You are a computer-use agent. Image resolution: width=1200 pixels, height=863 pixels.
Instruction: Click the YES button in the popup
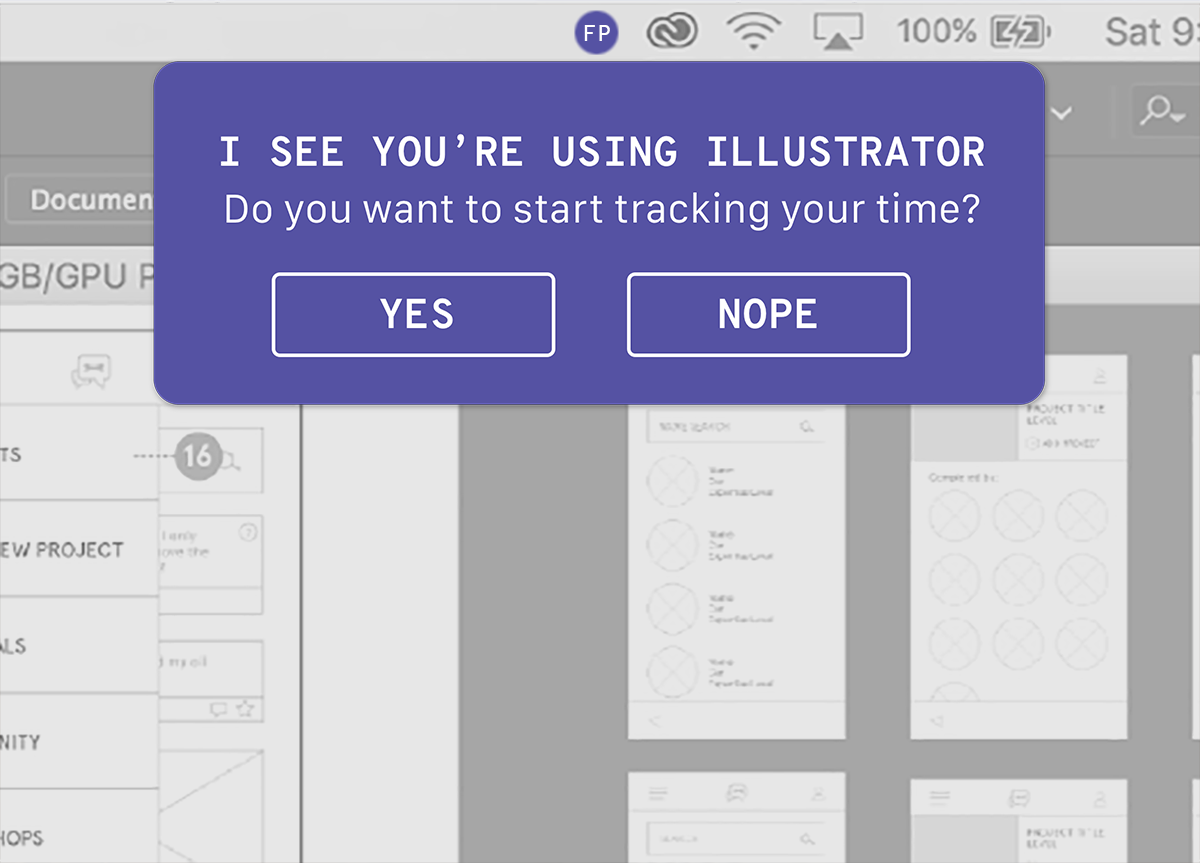point(413,314)
